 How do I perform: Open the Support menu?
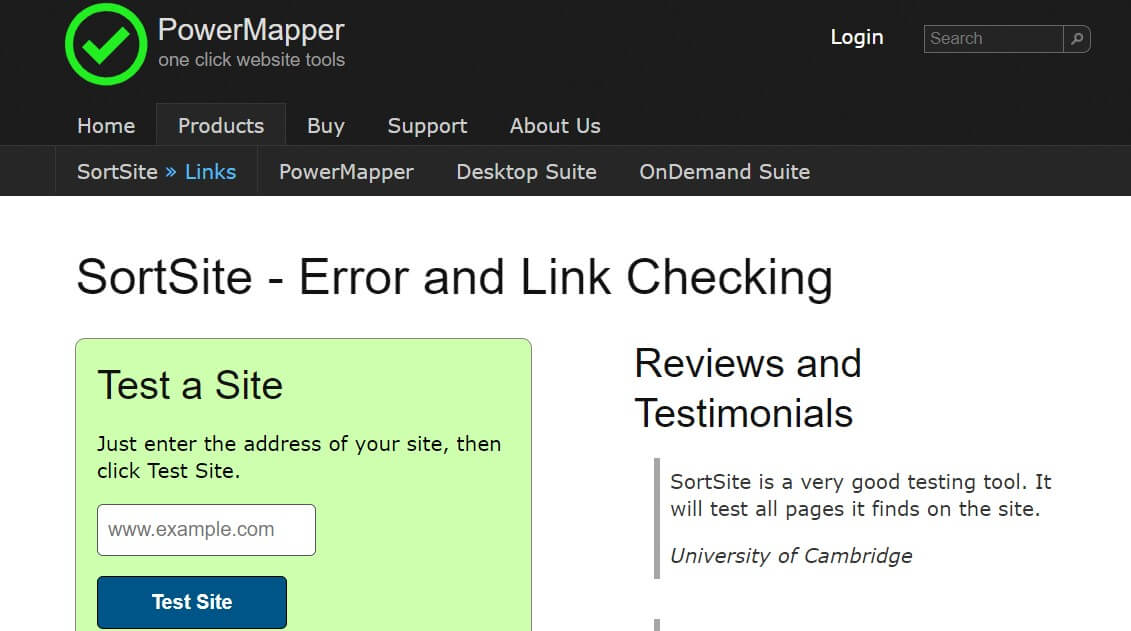tap(427, 126)
